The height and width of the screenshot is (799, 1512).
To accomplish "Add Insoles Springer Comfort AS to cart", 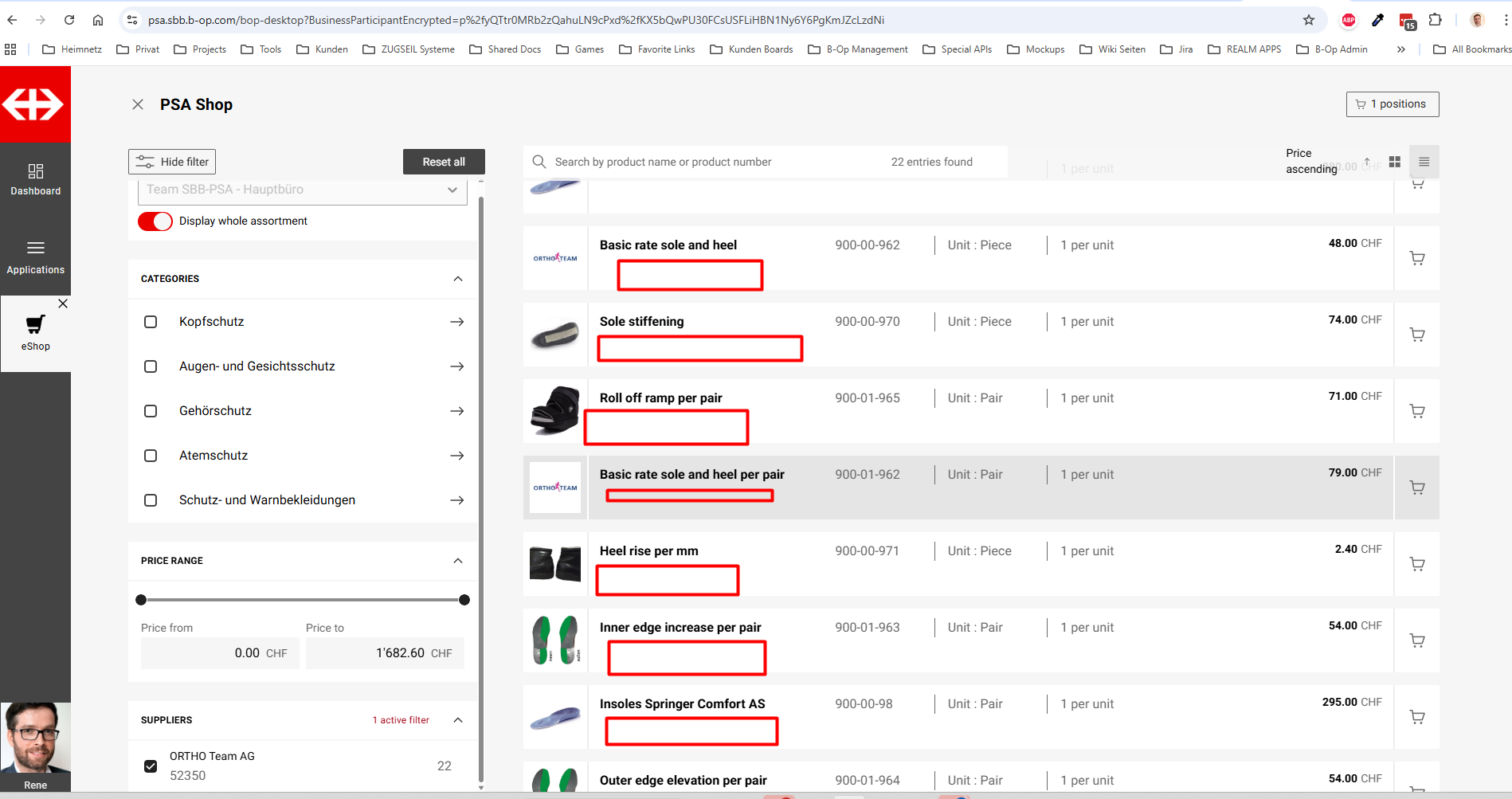I will [1417, 717].
